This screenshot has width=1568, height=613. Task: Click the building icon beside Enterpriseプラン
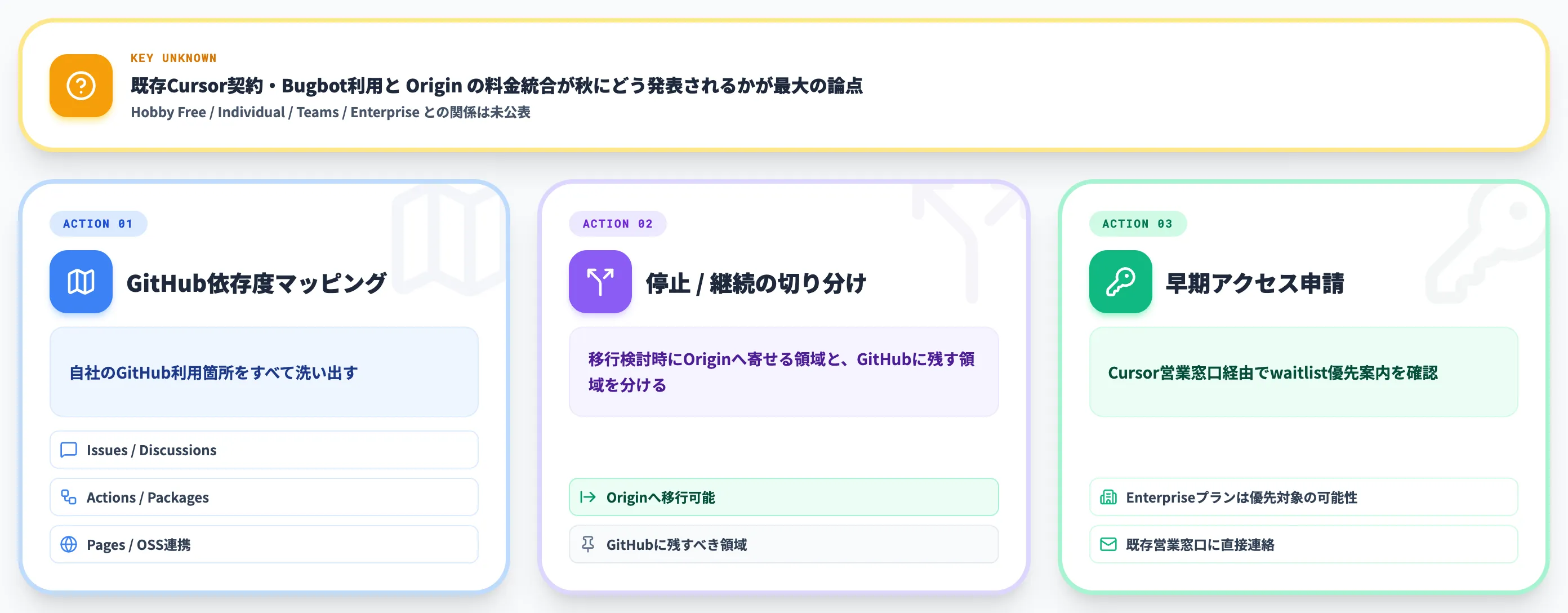pyautogui.click(x=1108, y=497)
